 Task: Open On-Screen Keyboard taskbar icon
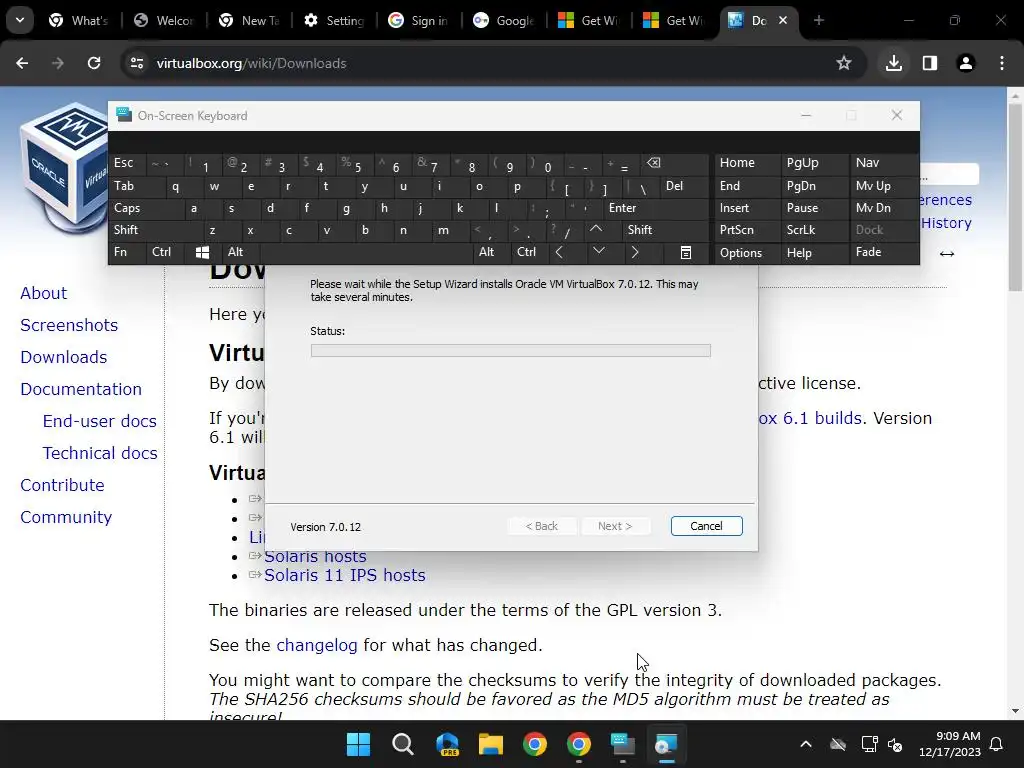[x=622, y=744]
